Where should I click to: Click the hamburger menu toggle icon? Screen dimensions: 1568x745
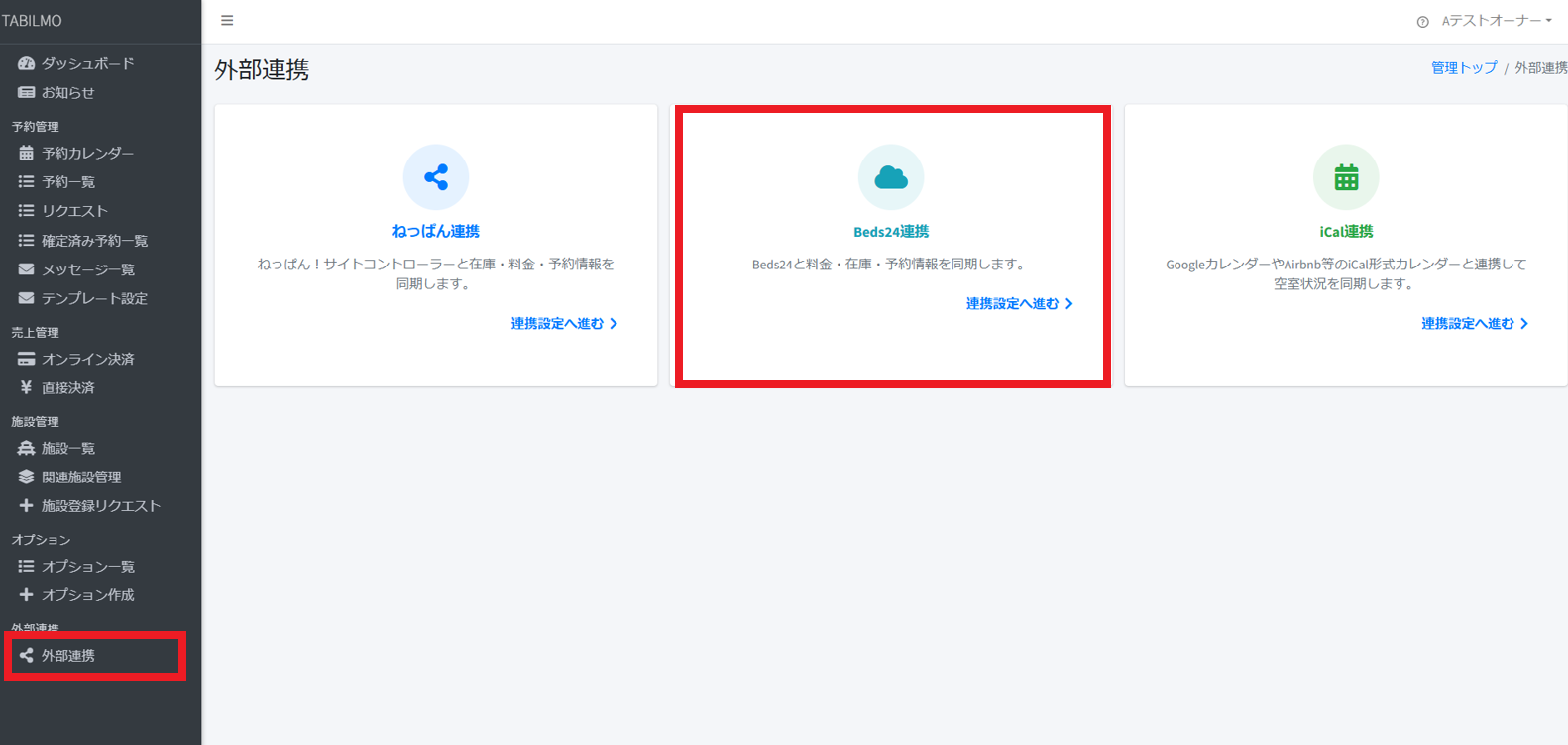(x=227, y=21)
